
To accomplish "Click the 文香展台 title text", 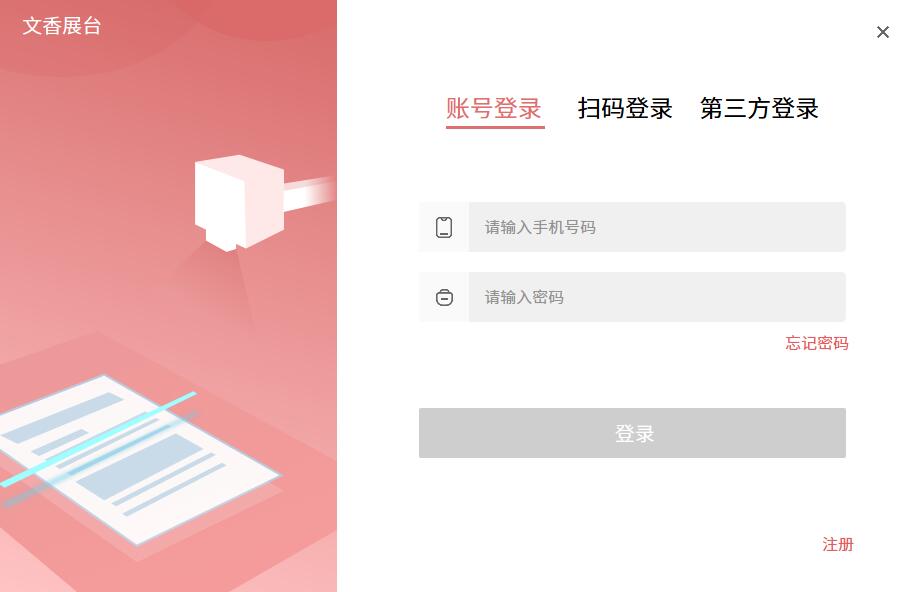I will click(x=62, y=26).
